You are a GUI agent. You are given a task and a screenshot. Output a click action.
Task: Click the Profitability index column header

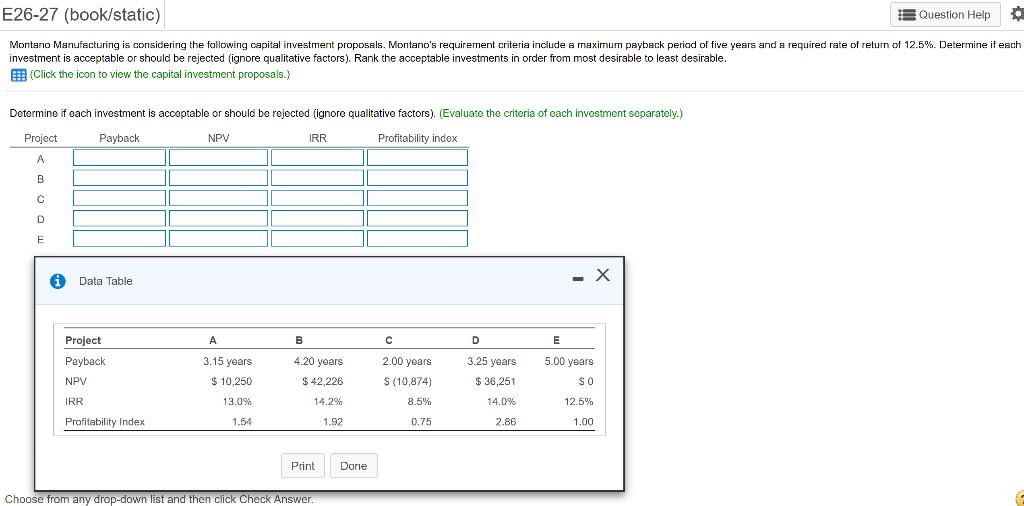(417, 138)
